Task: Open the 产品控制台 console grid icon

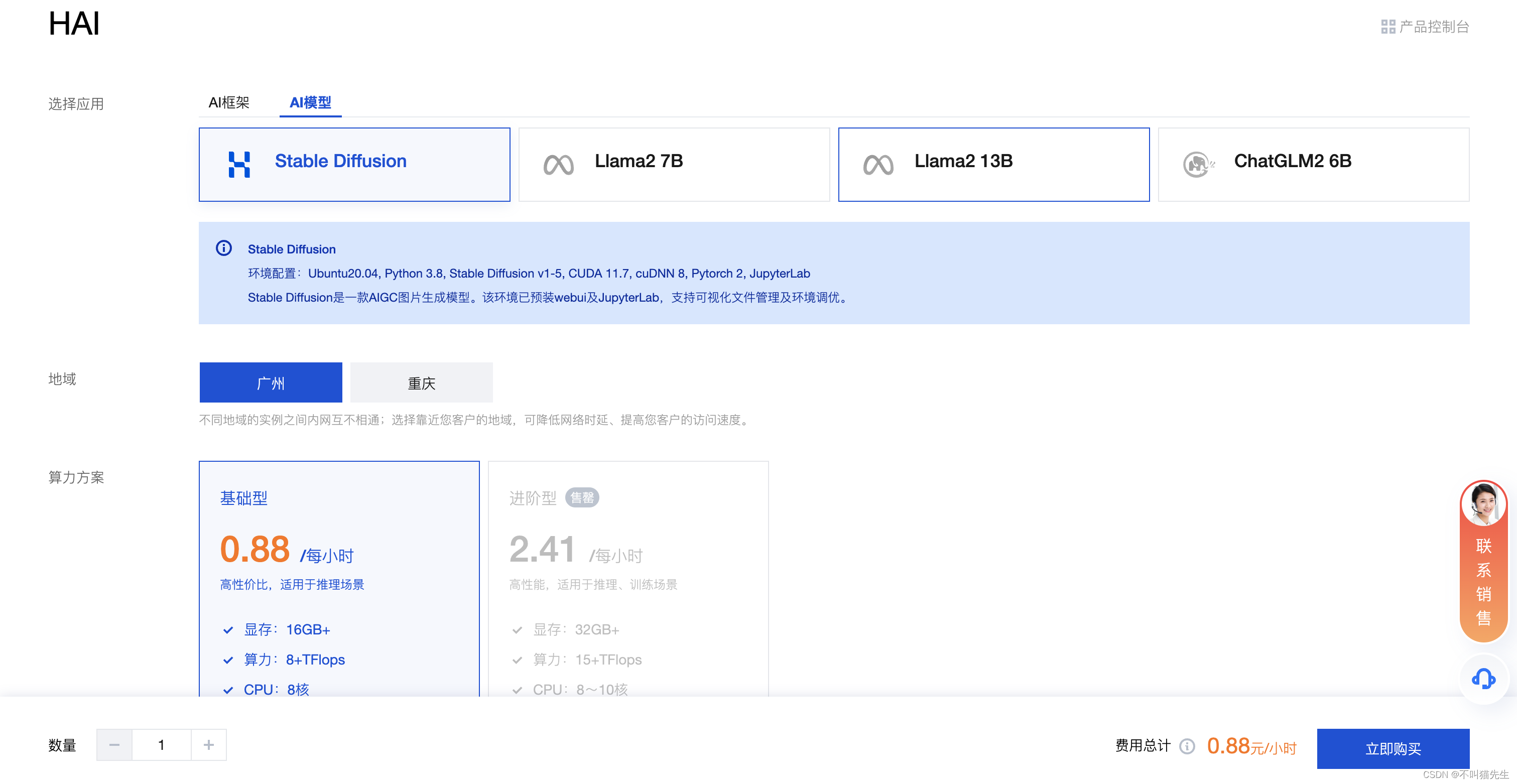Action: (x=1387, y=27)
